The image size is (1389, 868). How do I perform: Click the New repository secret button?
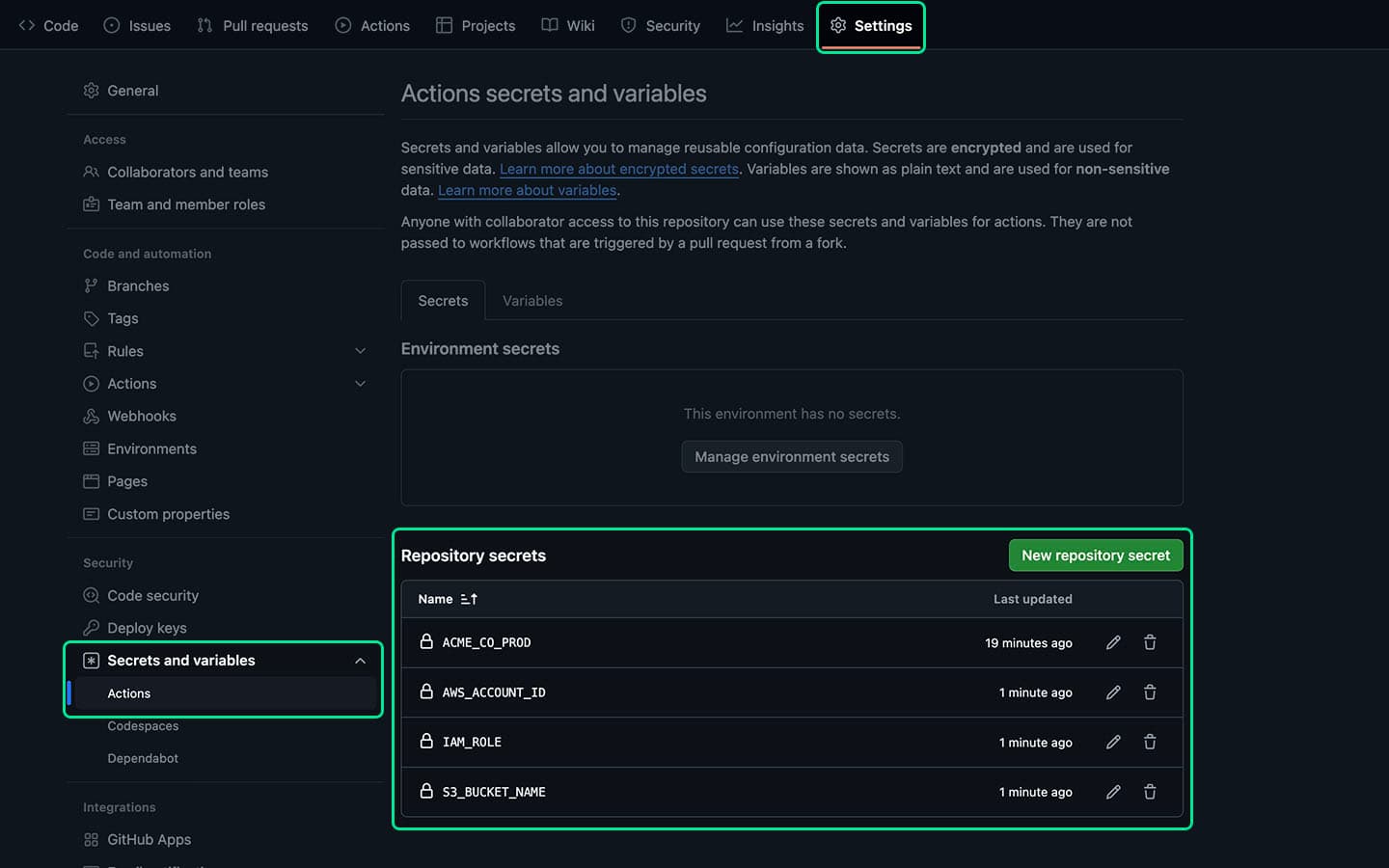click(1095, 555)
